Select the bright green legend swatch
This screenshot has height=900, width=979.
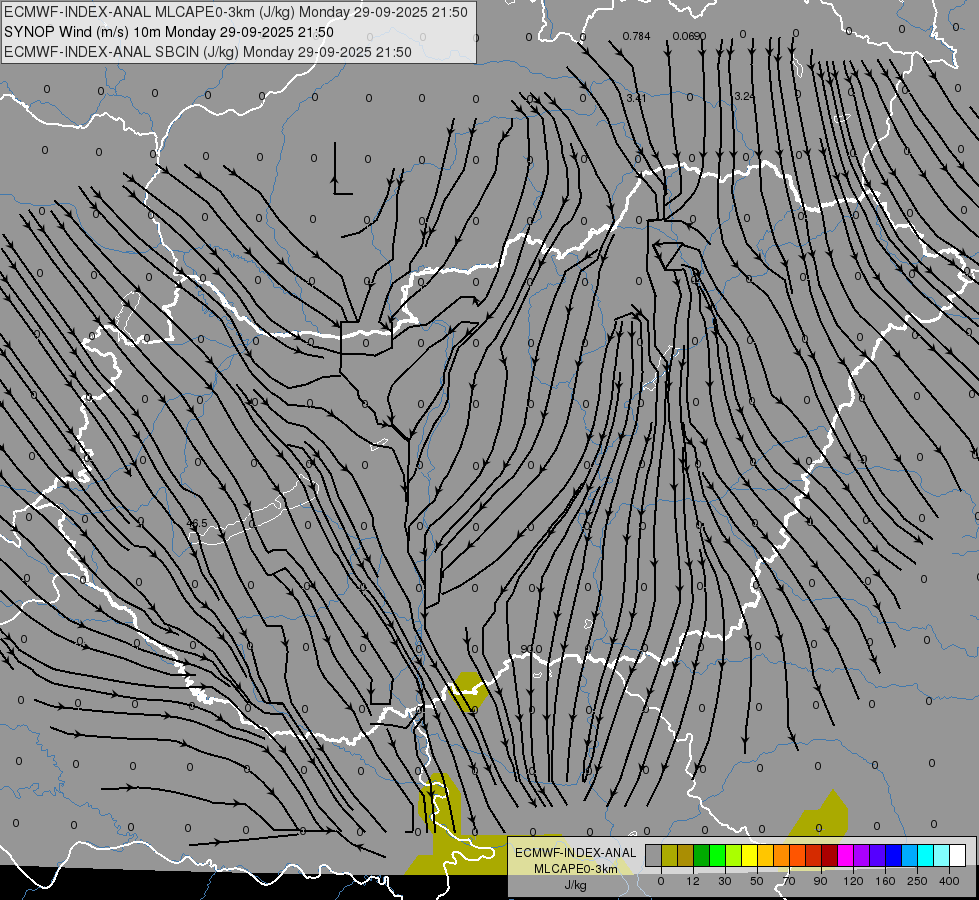pyautogui.click(x=717, y=855)
